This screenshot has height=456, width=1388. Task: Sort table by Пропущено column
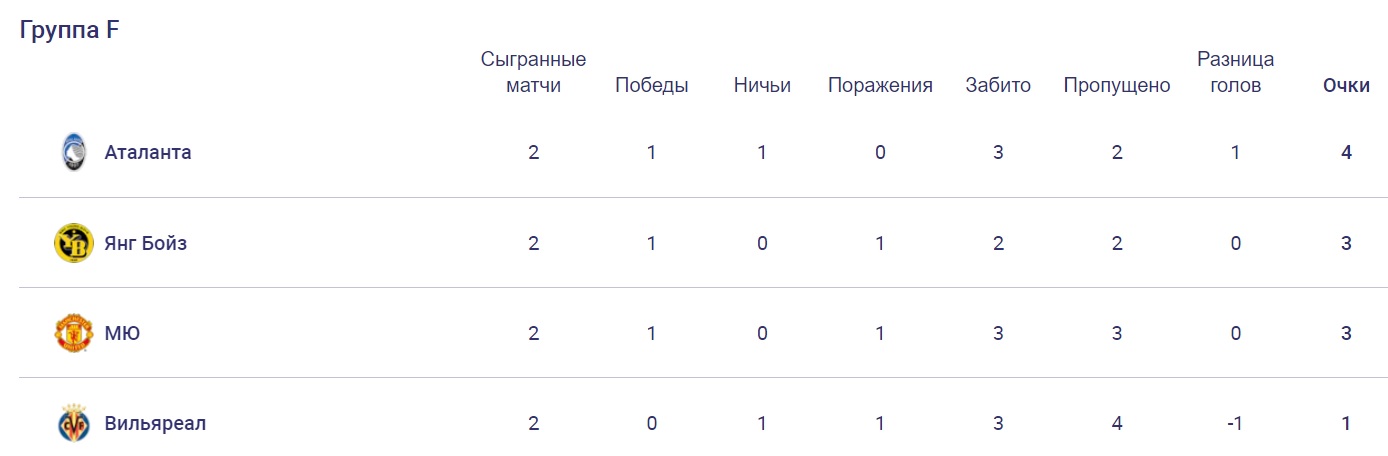[x=1117, y=85]
